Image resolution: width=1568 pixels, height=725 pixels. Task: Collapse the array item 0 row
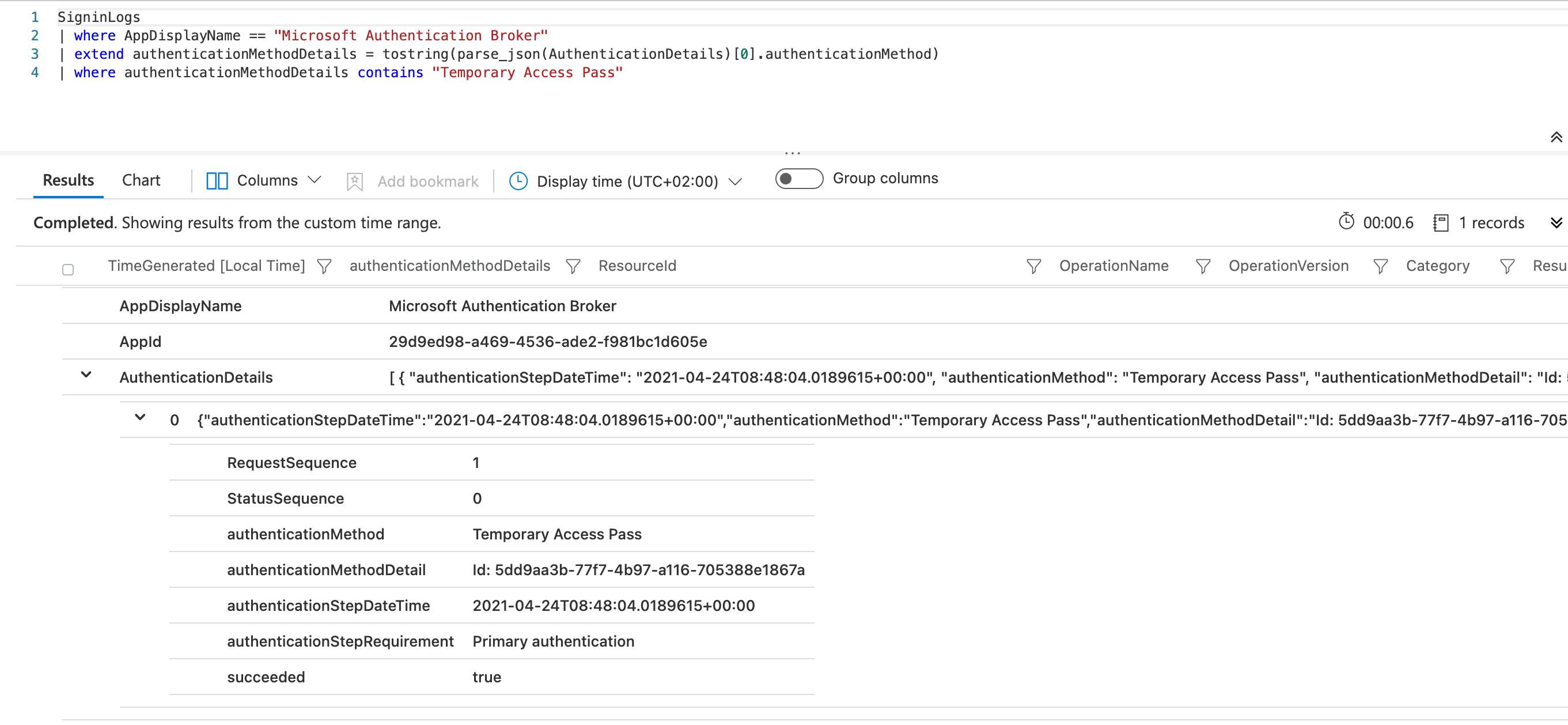pos(140,418)
